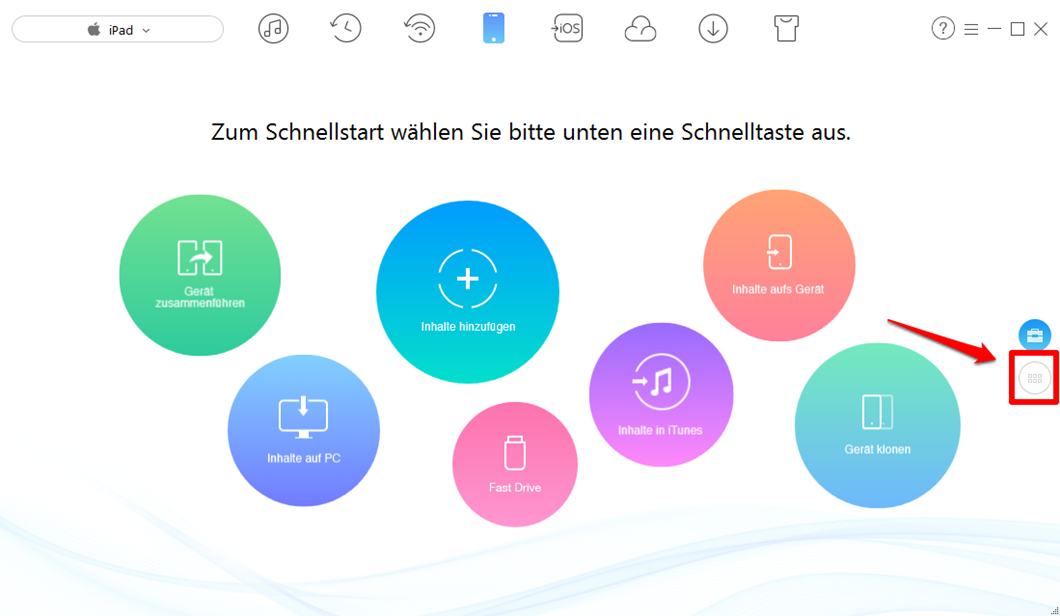The width and height of the screenshot is (1060, 616).
Task: Click the Fast Drive shortcut
Action: click(515, 465)
